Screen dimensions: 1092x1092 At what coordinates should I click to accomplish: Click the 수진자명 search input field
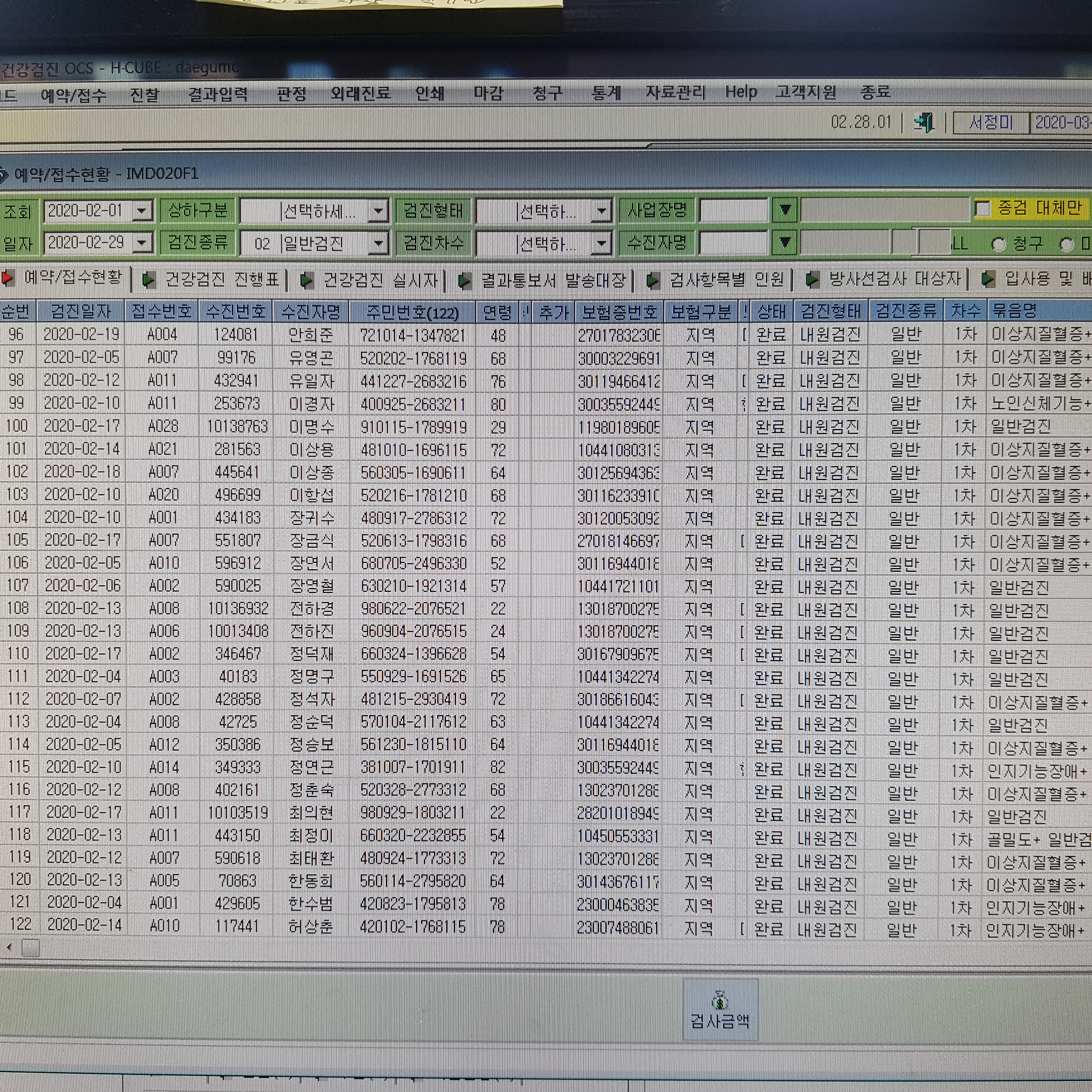733,243
